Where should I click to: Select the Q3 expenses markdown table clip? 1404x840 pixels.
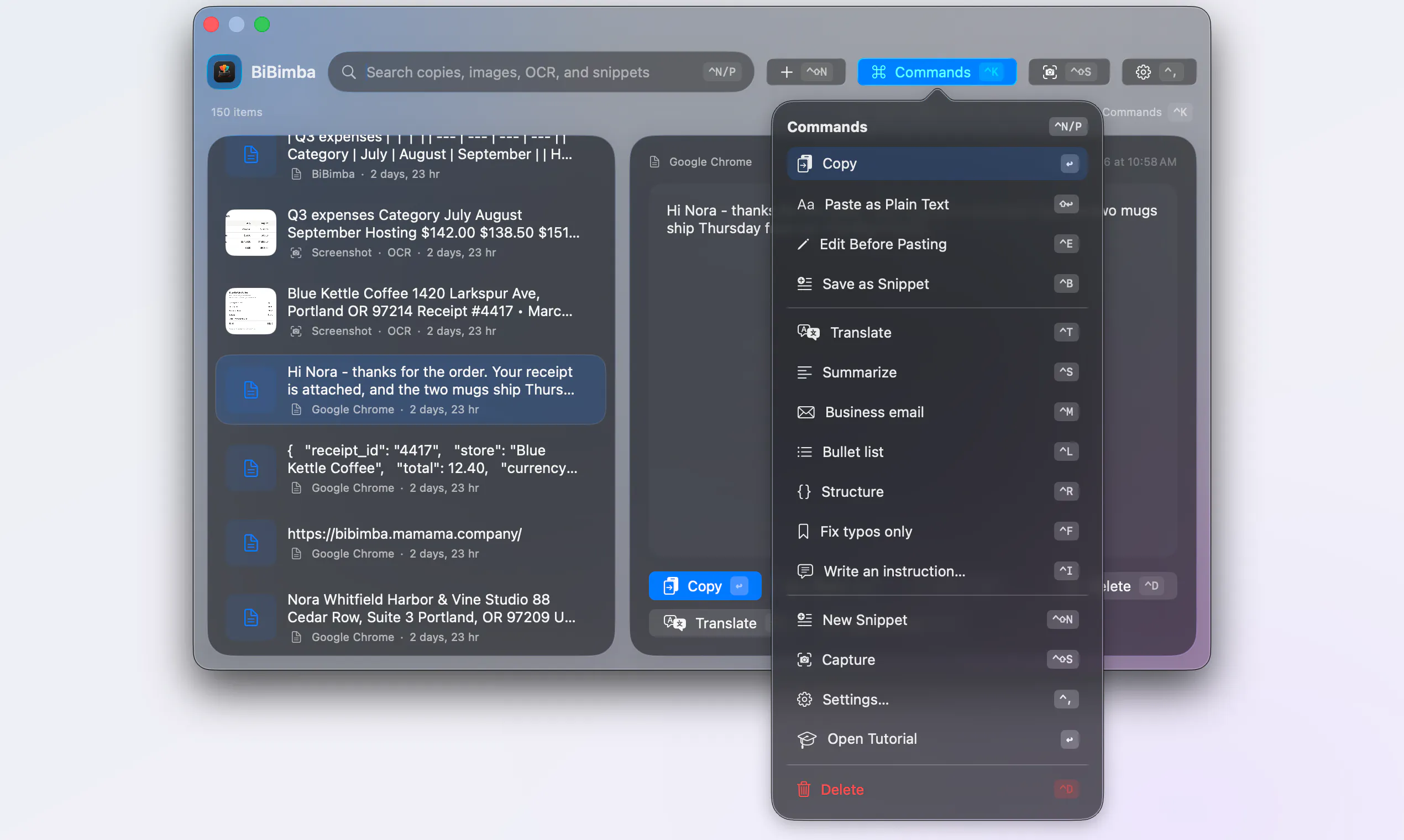point(411,160)
